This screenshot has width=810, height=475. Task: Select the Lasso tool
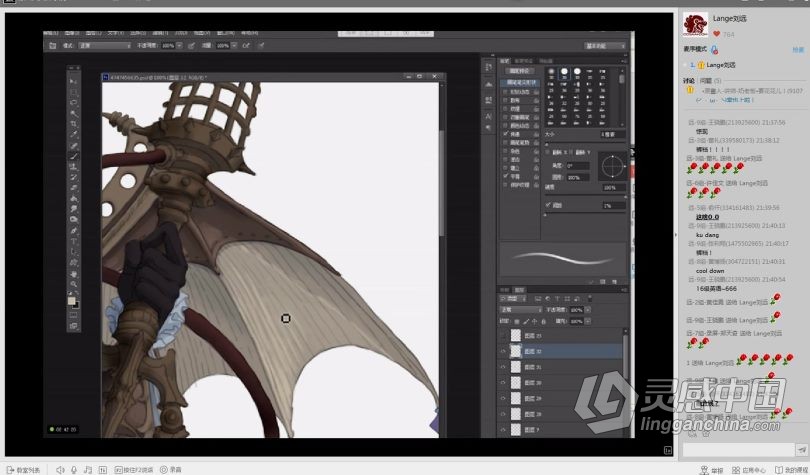pyautogui.click(x=73, y=103)
